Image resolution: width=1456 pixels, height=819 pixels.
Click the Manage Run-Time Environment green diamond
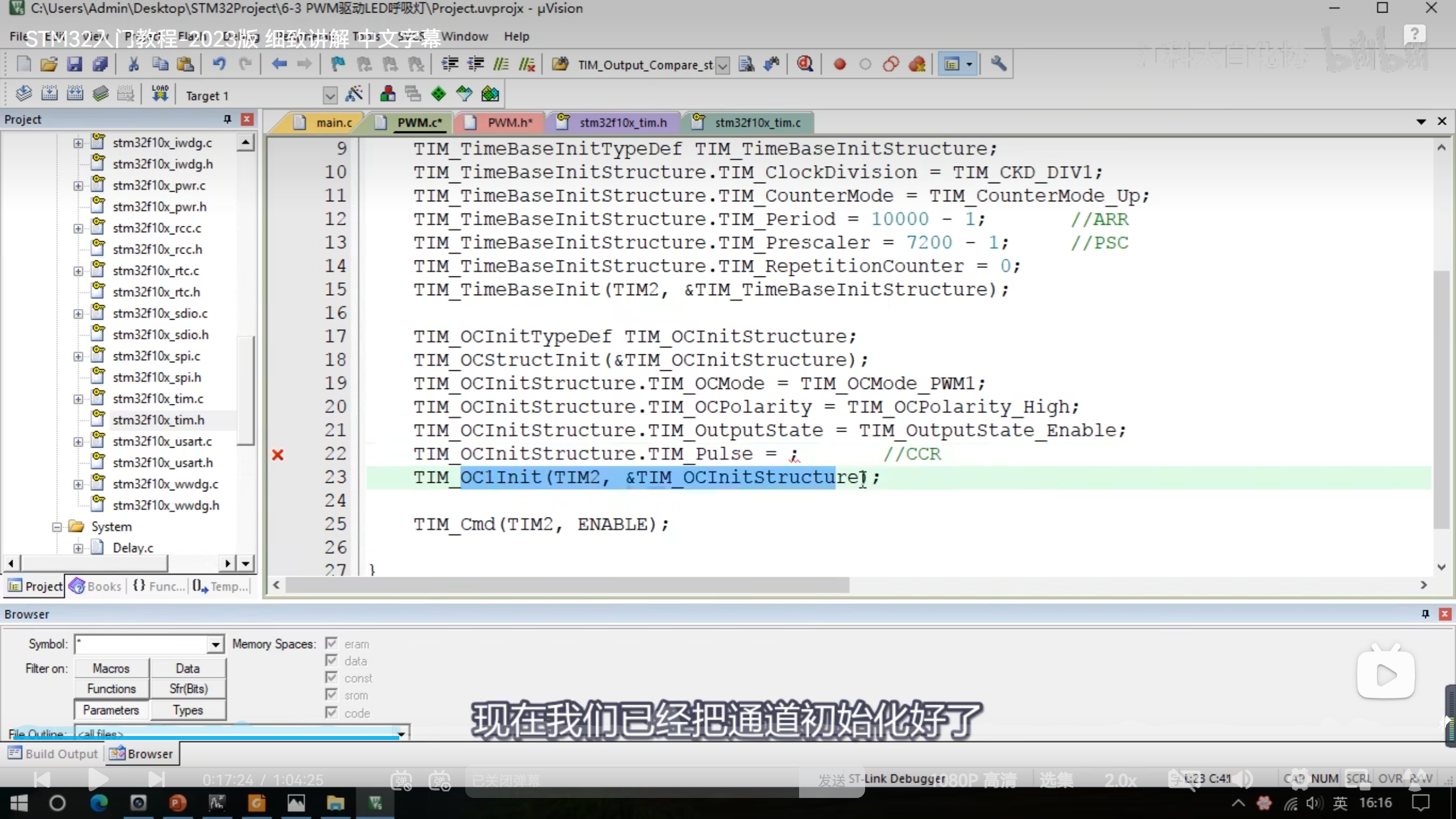(439, 94)
